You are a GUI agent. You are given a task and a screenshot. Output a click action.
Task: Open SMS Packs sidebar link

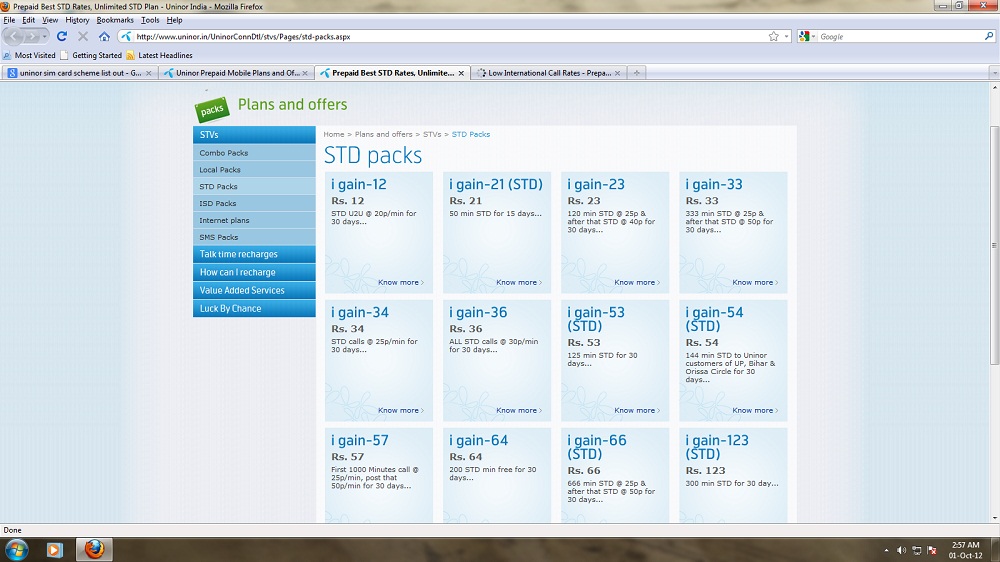coord(254,237)
